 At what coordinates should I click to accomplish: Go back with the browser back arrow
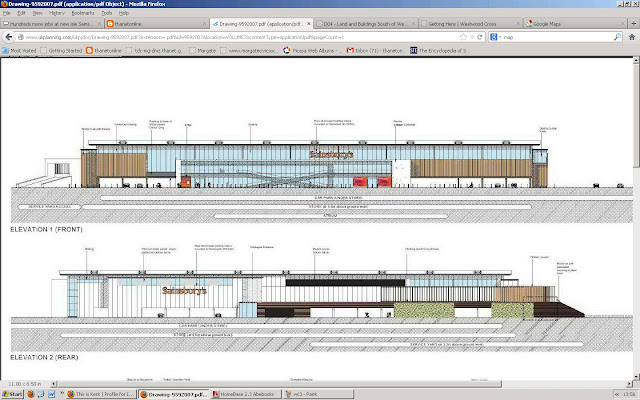pos(9,37)
